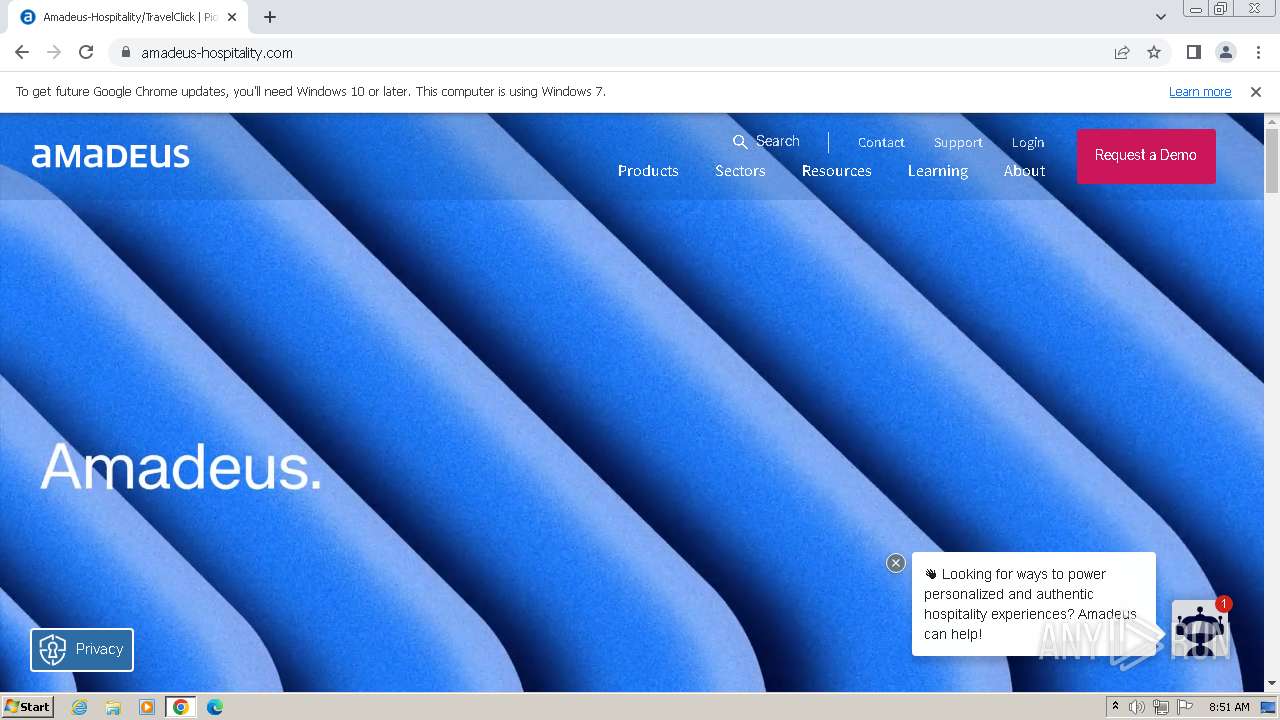Click the Amadeus. hero heading
The image size is (1280, 720).
(181, 467)
